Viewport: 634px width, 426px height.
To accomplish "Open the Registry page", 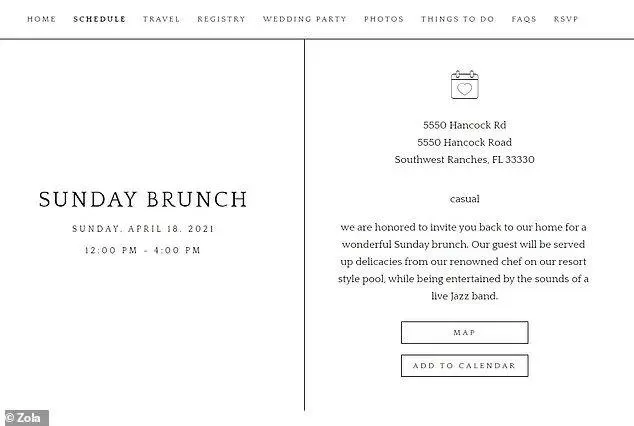I will pyautogui.click(x=221, y=19).
